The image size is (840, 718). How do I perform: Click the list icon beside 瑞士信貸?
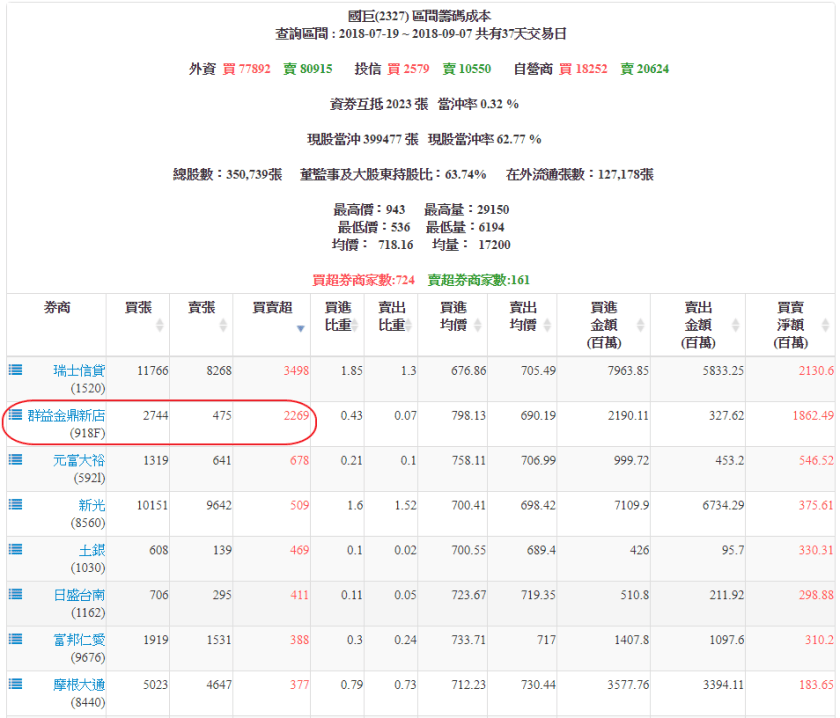tap(15, 369)
